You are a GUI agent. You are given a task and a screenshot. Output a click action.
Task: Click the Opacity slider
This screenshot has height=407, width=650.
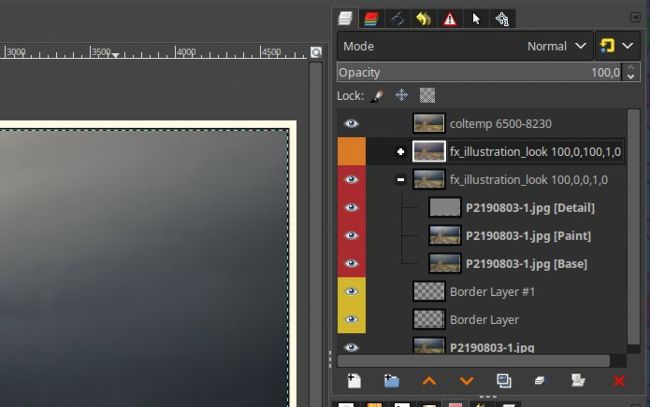[x=480, y=73]
